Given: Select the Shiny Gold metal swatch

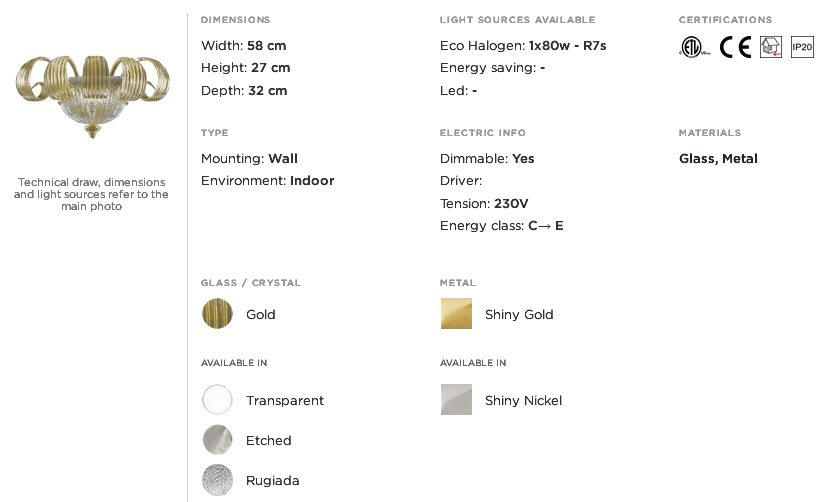Looking at the screenshot, I should tap(456, 313).
